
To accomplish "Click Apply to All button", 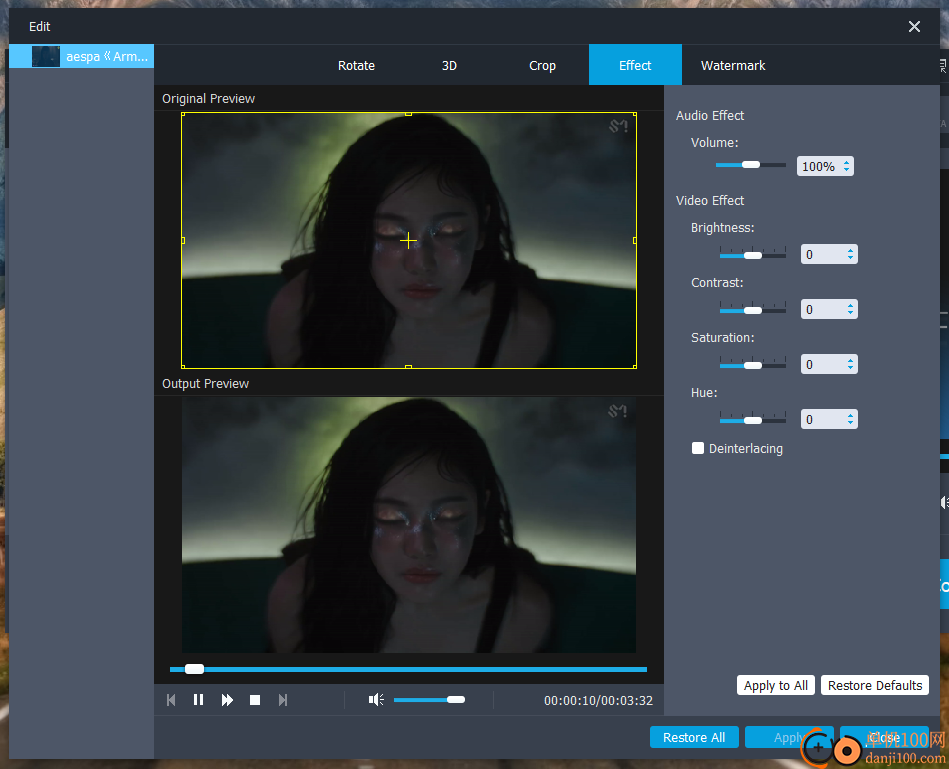I will pos(775,686).
